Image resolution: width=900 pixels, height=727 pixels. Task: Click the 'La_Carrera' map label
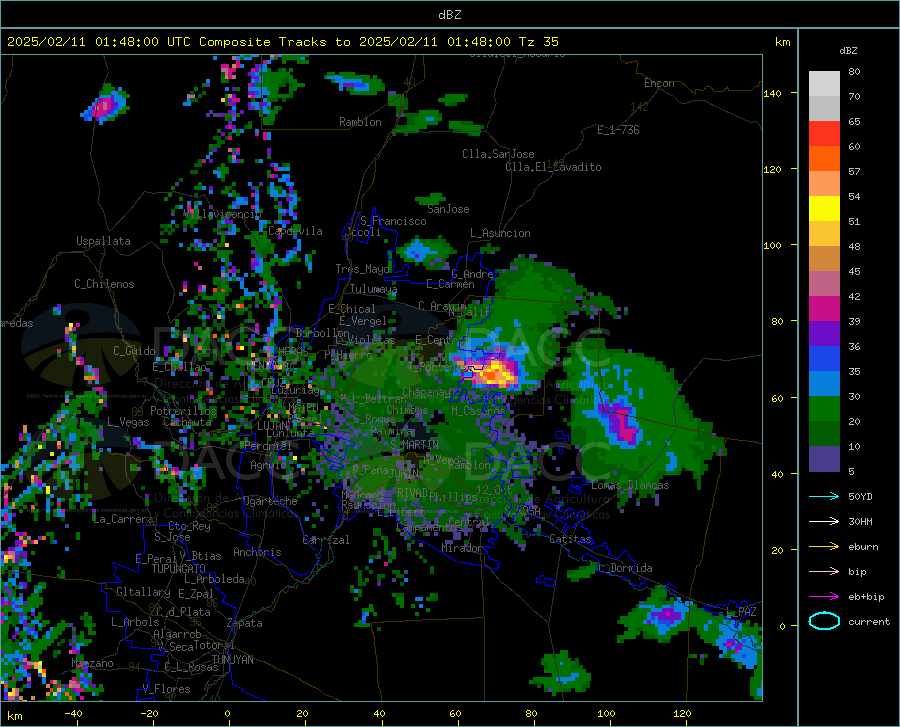(x=123, y=519)
